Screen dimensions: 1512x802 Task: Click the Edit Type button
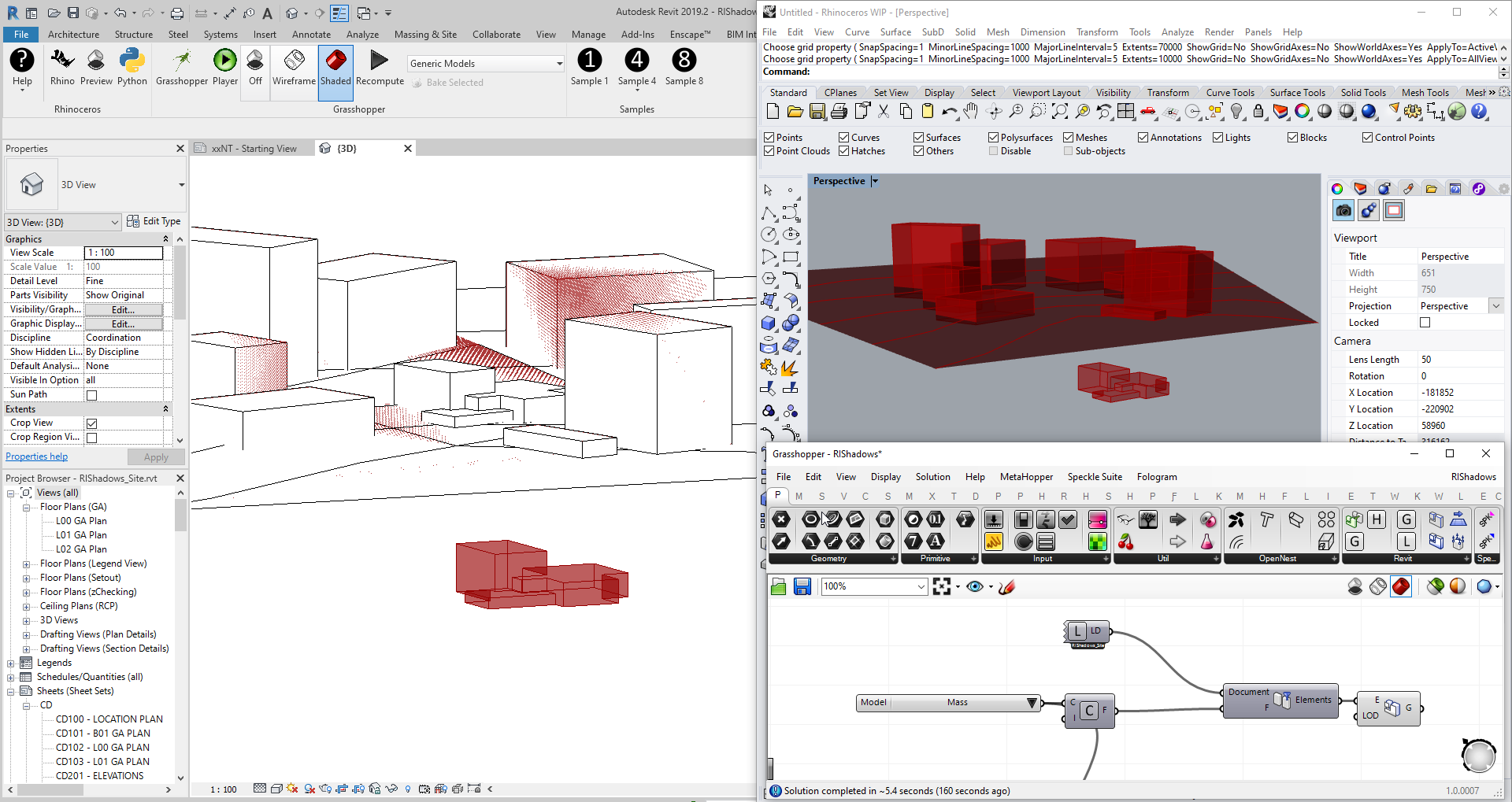[x=154, y=222]
